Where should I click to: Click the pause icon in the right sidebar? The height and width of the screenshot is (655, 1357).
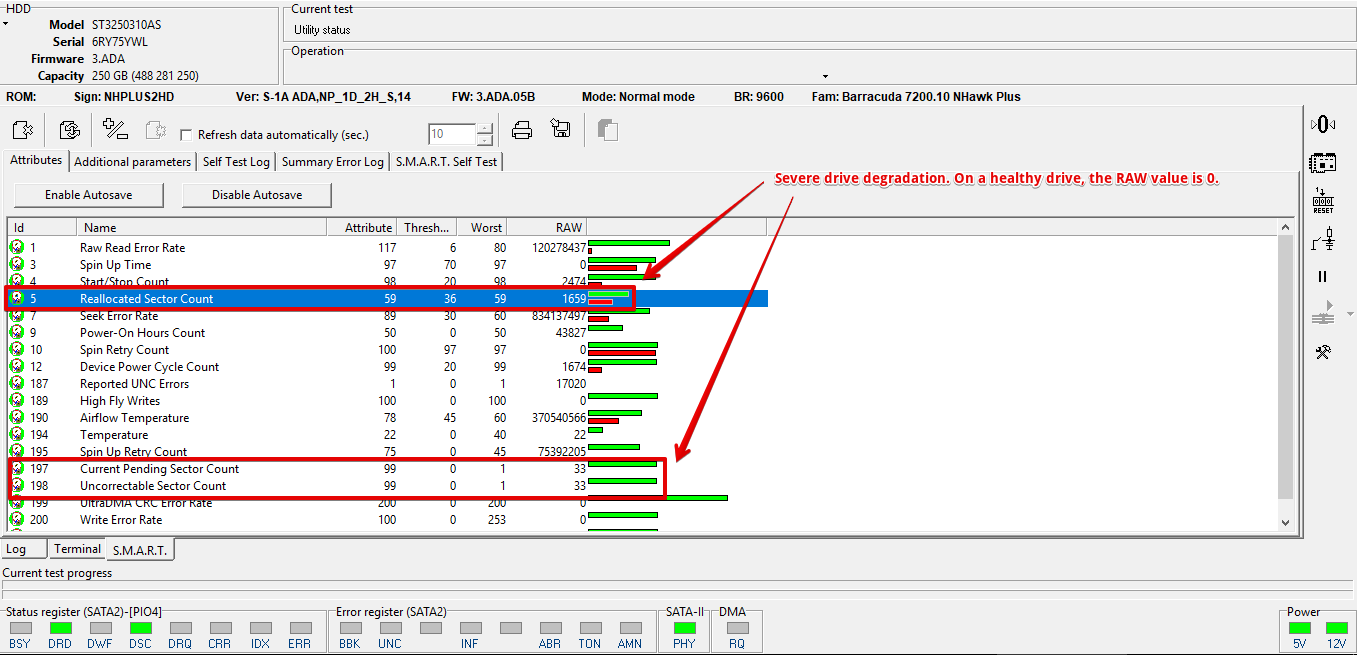[x=1323, y=277]
